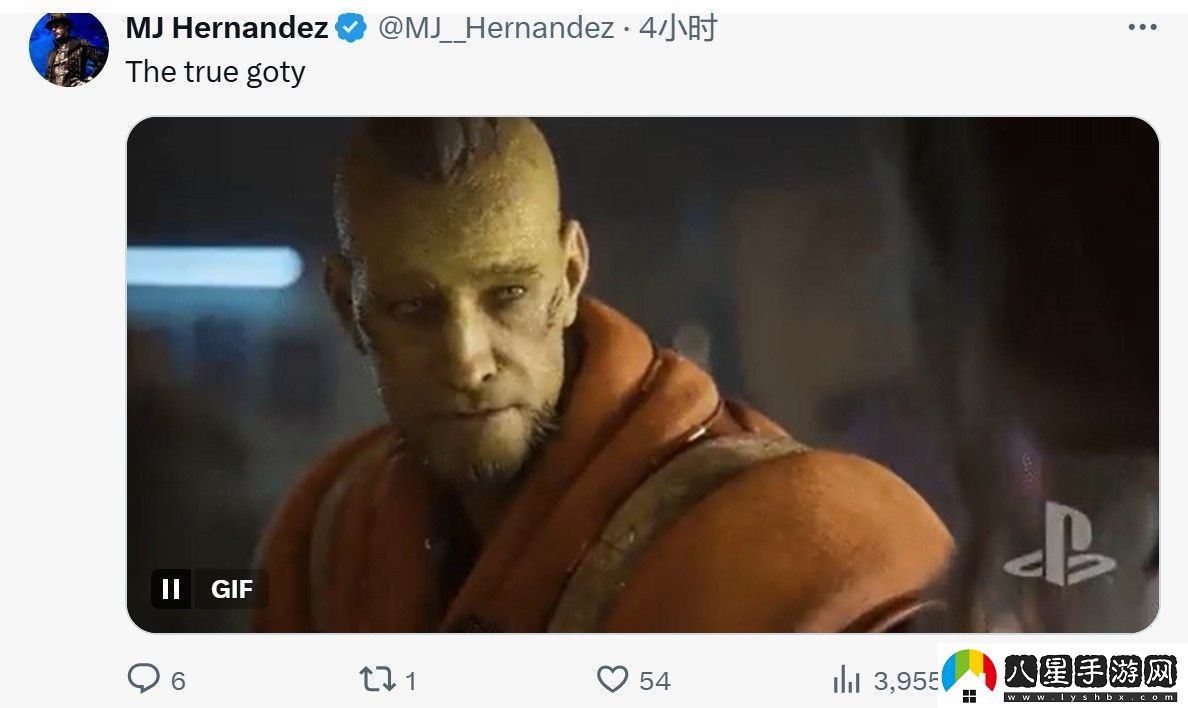Click the blue verified badge
Viewport: 1188px width, 708px height.
[x=351, y=29]
